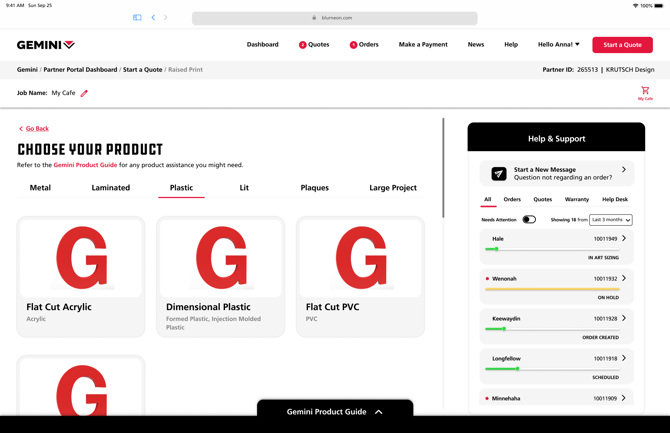Open the My Cafe cart icon

(x=645, y=91)
